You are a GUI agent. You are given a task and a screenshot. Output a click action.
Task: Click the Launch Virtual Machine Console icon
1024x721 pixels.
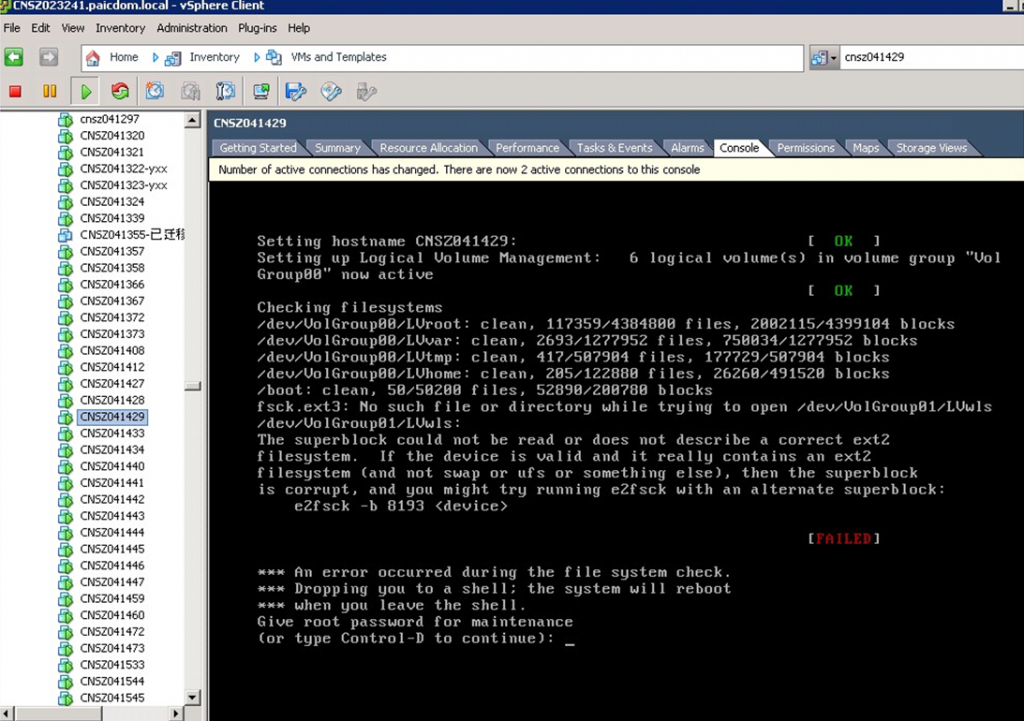click(261, 91)
